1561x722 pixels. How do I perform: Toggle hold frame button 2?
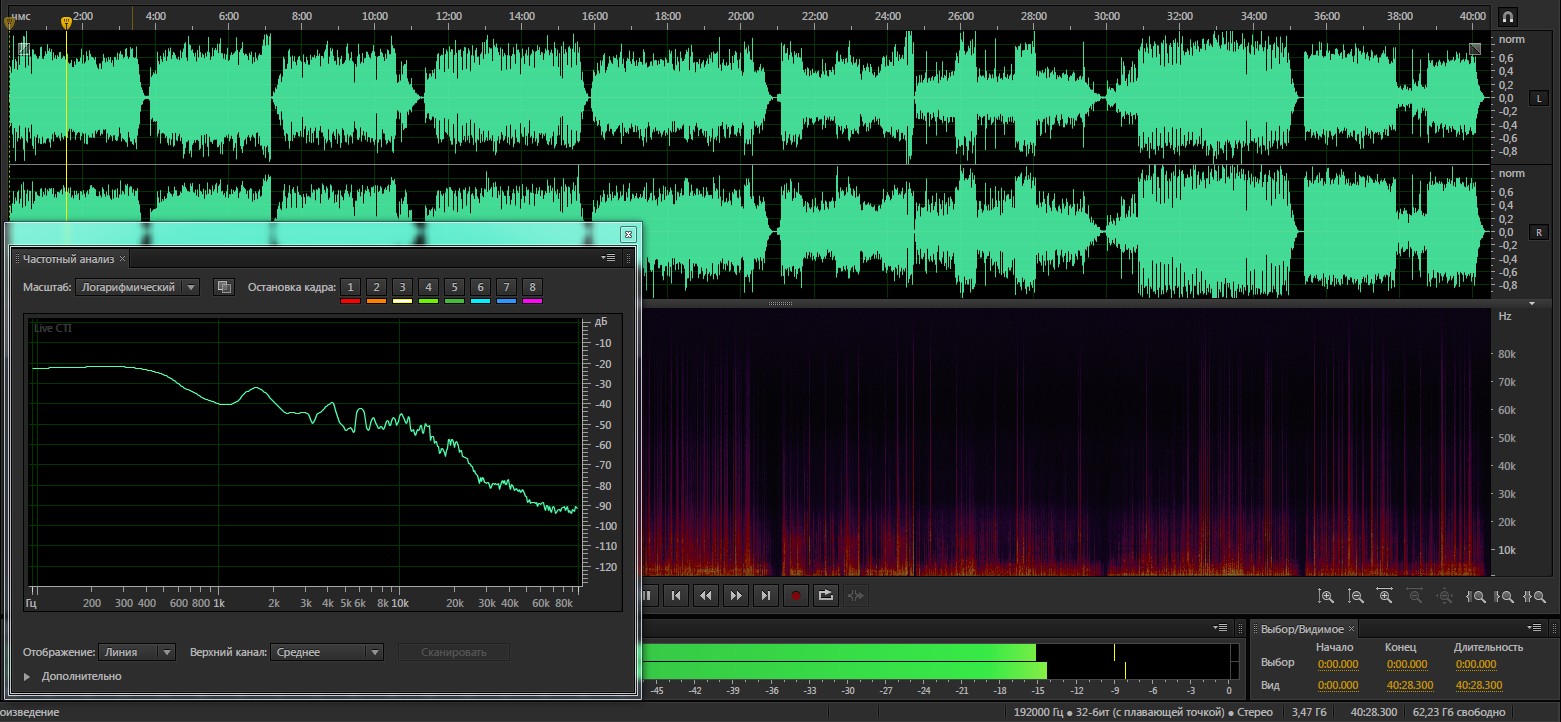(x=376, y=287)
